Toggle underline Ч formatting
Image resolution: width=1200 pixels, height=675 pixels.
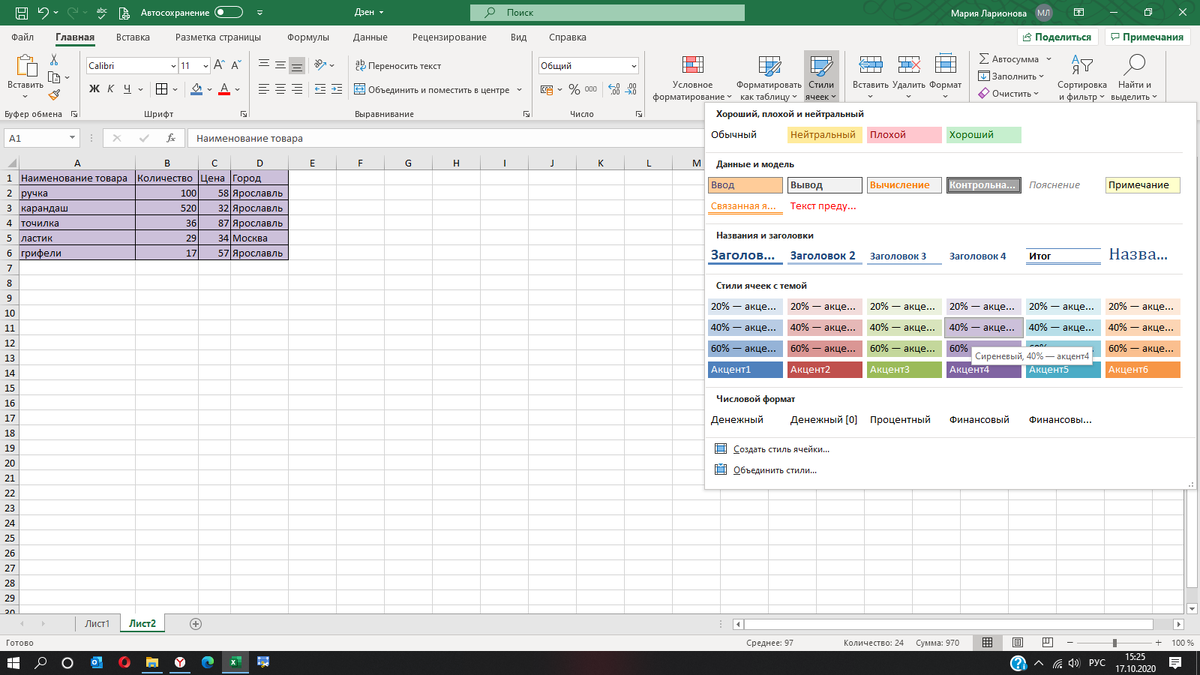coord(128,89)
